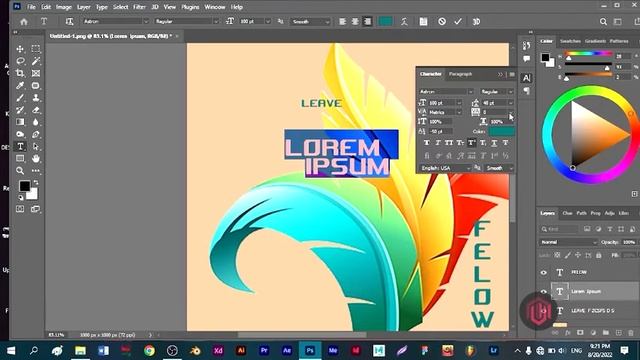This screenshot has width=640, height=360.
Task: Switch to the Gradients panel tab
Action: pyautogui.click(x=595, y=41)
